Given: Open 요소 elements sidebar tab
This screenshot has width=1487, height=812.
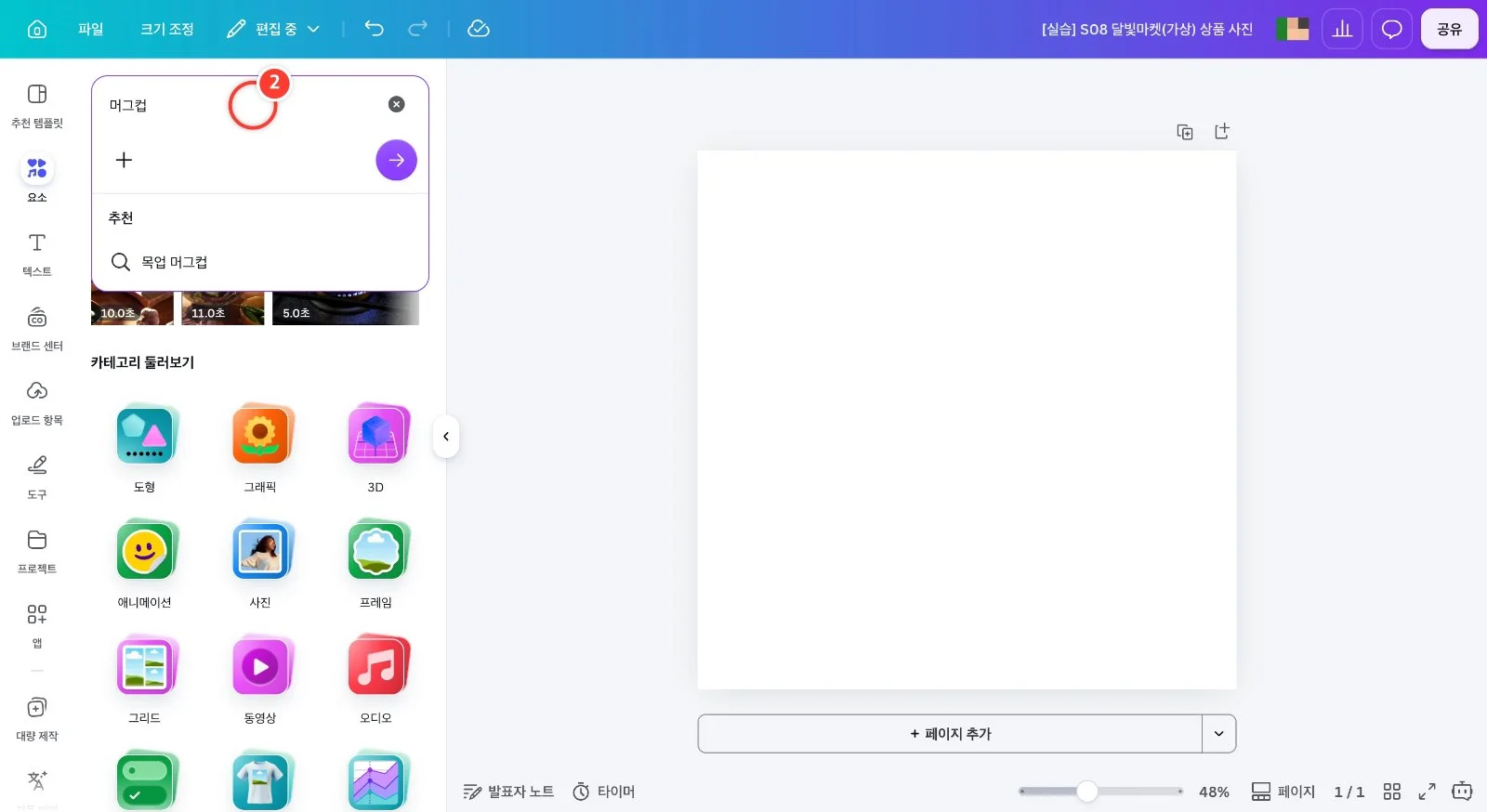Looking at the screenshot, I should click(x=37, y=179).
